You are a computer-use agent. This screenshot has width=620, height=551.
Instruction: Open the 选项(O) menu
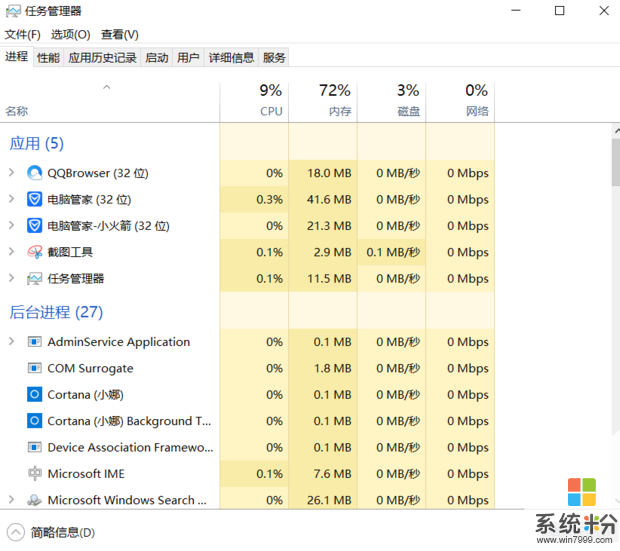(x=71, y=35)
